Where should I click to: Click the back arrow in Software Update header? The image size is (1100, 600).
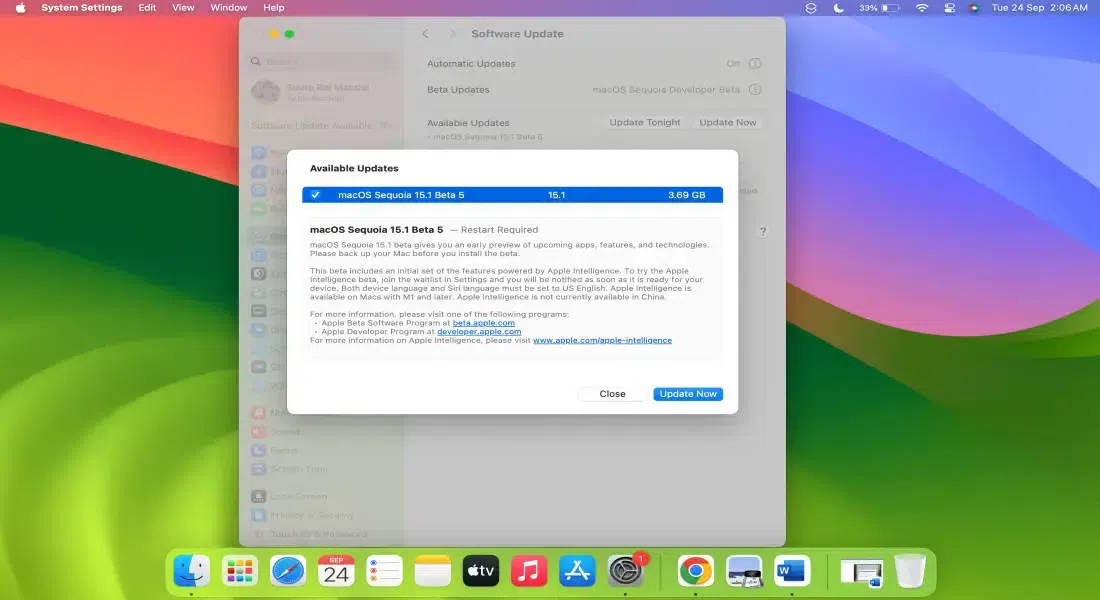425,34
